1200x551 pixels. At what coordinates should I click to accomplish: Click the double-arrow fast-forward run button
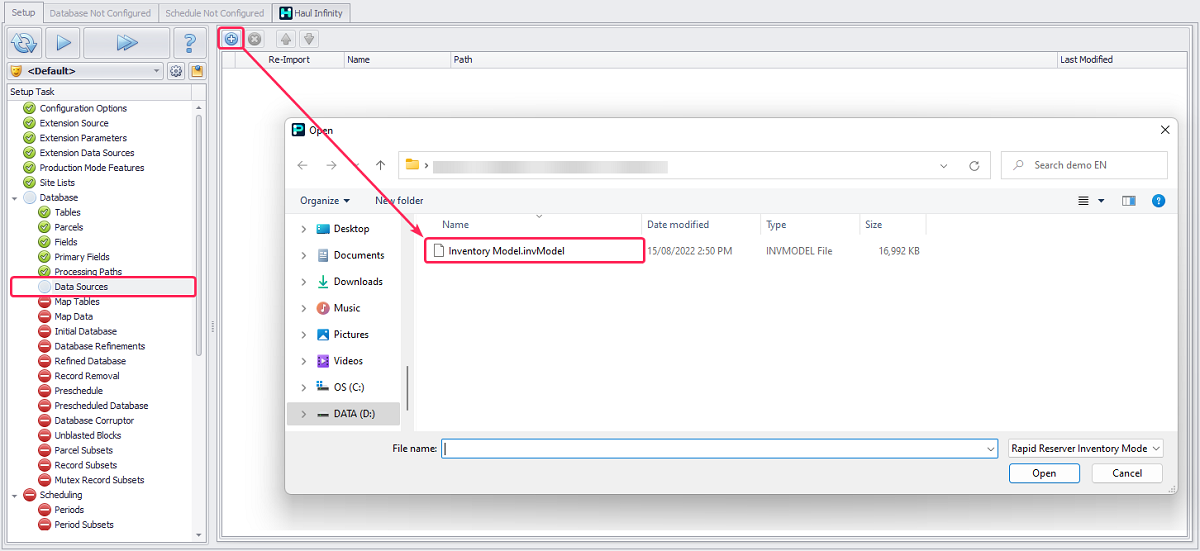pos(126,43)
